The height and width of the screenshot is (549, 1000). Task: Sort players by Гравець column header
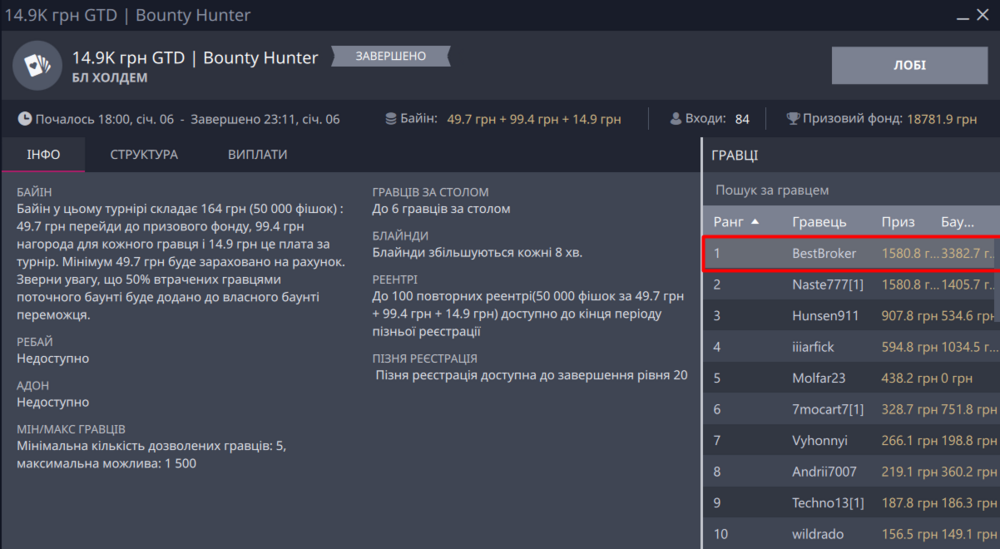pos(819,221)
